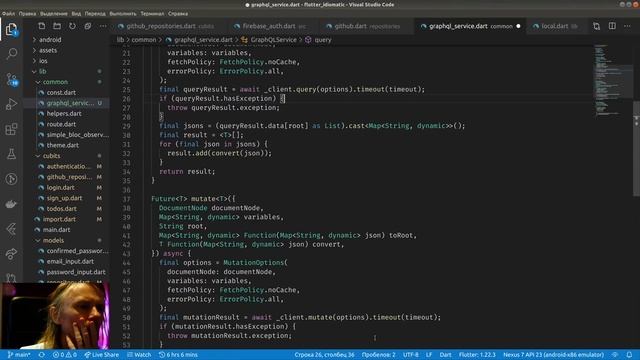Open login.dart in explorer
This screenshot has width=640, height=360.
point(60,187)
